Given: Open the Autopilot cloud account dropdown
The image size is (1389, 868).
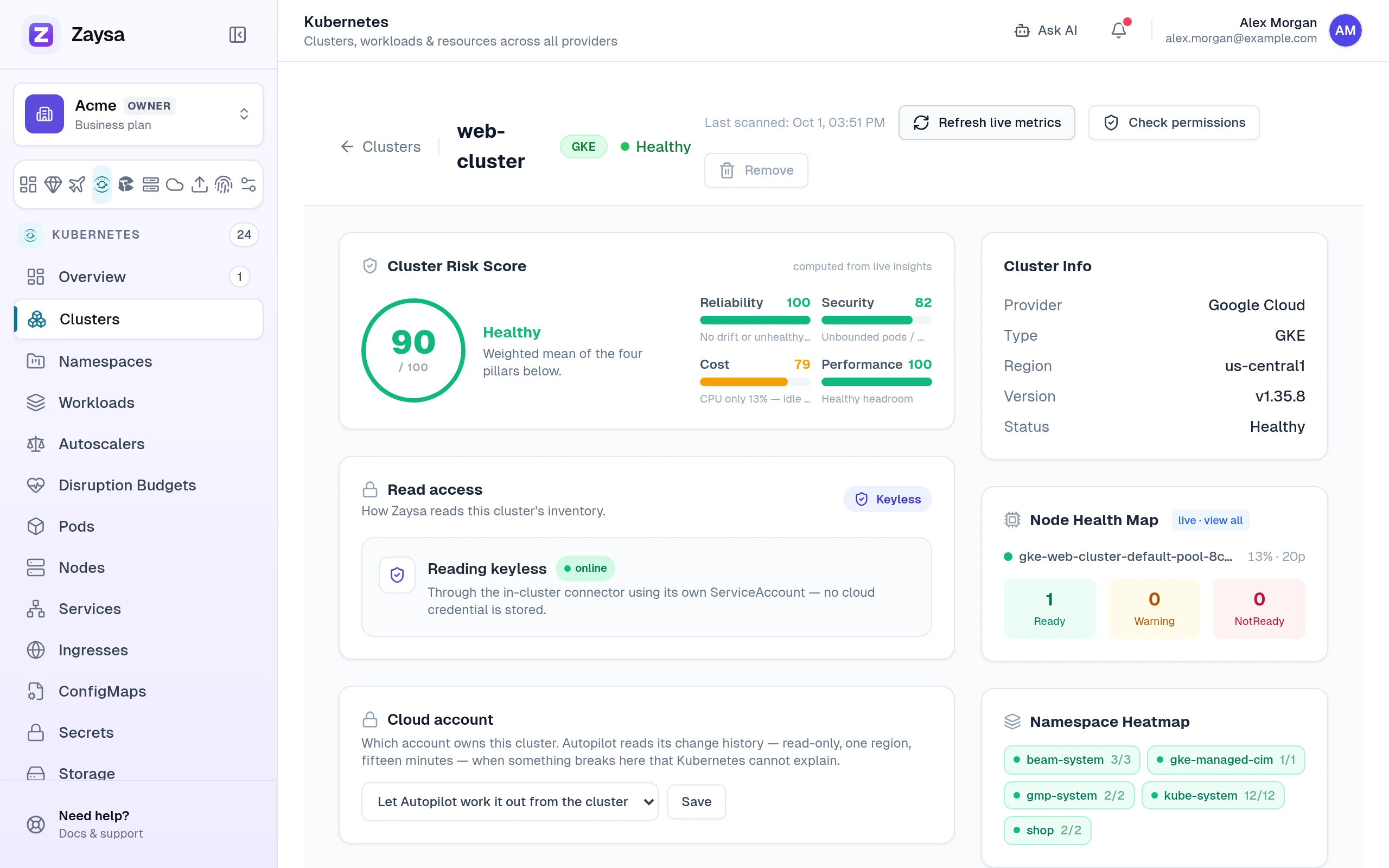Looking at the screenshot, I should pos(509,801).
